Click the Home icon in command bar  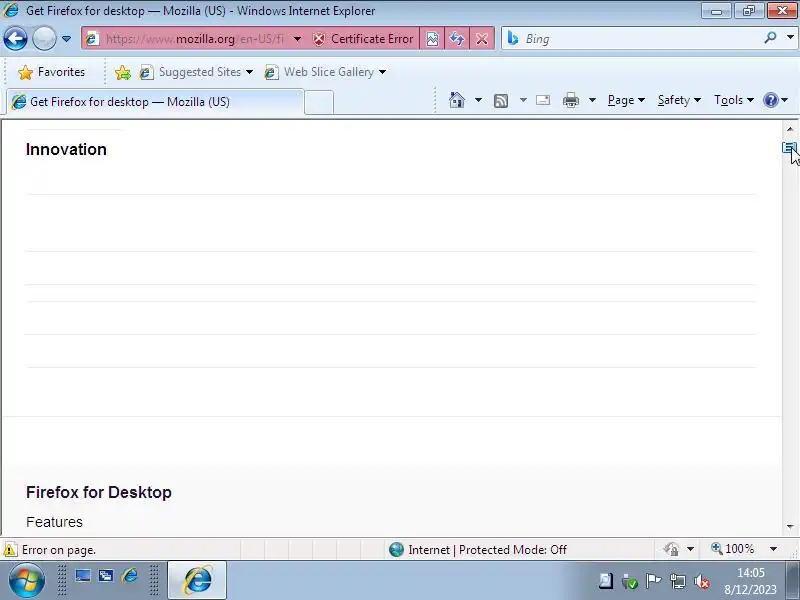(x=457, y=100)
